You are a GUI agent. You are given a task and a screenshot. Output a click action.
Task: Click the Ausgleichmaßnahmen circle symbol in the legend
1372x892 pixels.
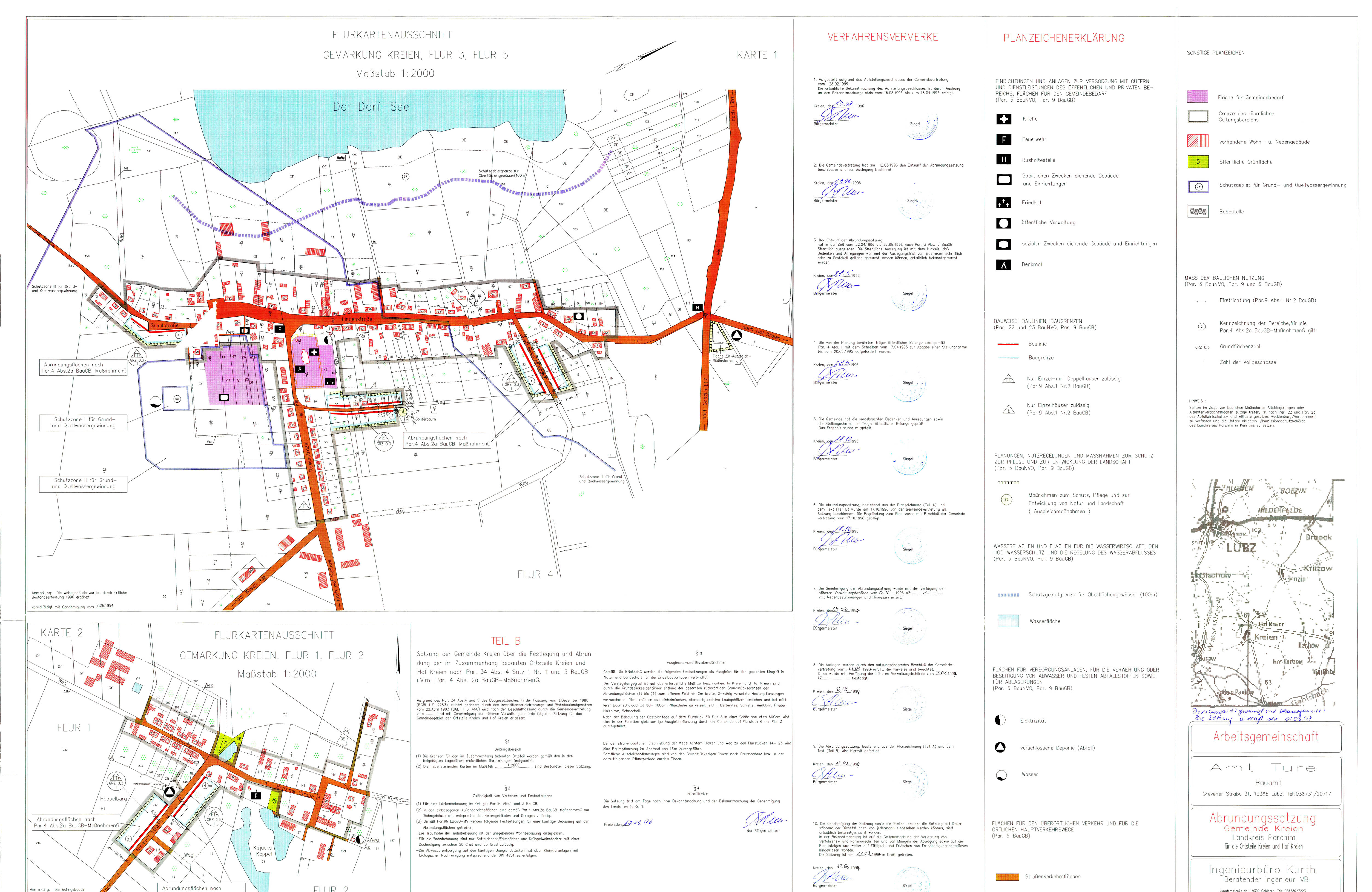click(x=1006, y=500)
